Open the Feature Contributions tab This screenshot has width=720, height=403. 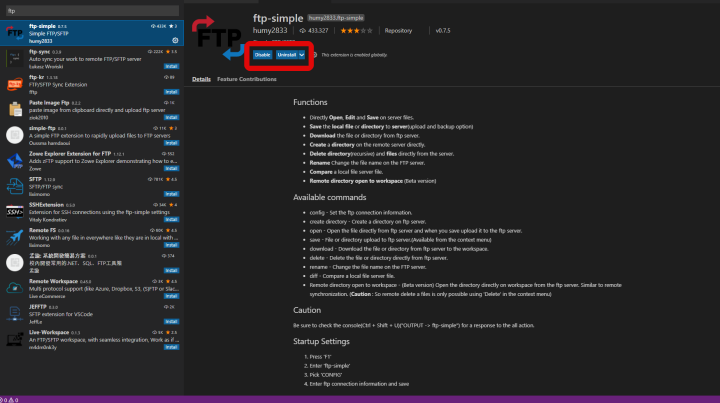coord(247,79)
